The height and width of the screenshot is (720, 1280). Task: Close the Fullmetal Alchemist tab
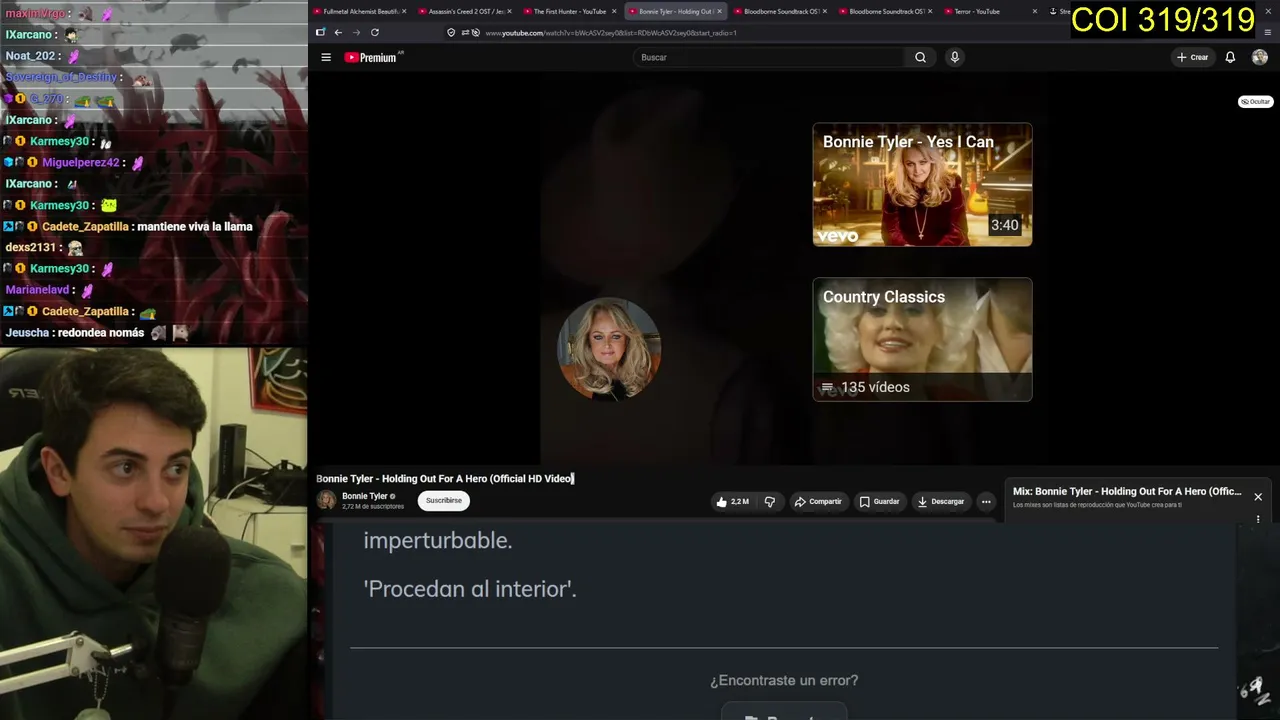404,11
